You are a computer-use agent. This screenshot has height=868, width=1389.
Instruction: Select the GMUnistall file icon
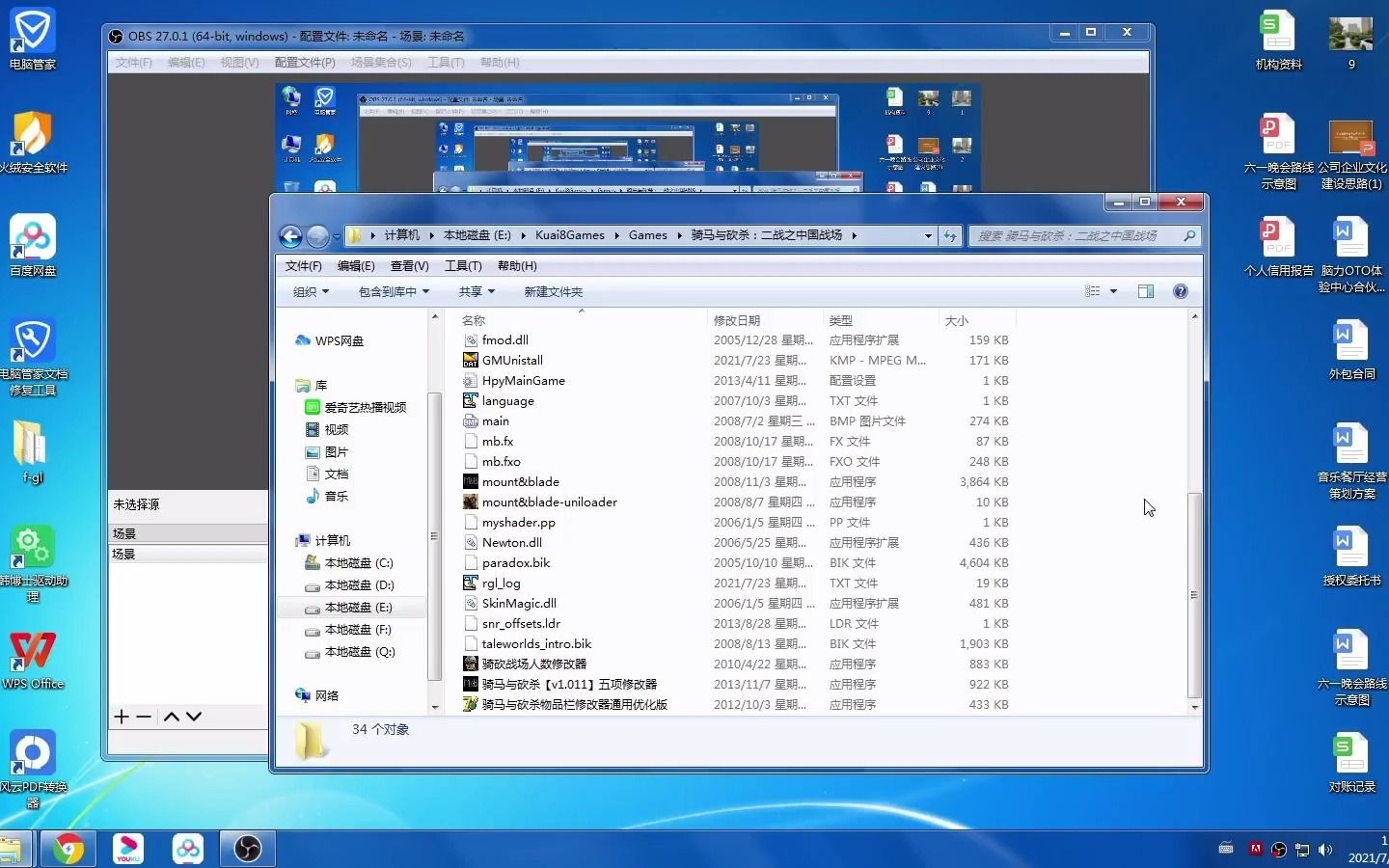471,361
